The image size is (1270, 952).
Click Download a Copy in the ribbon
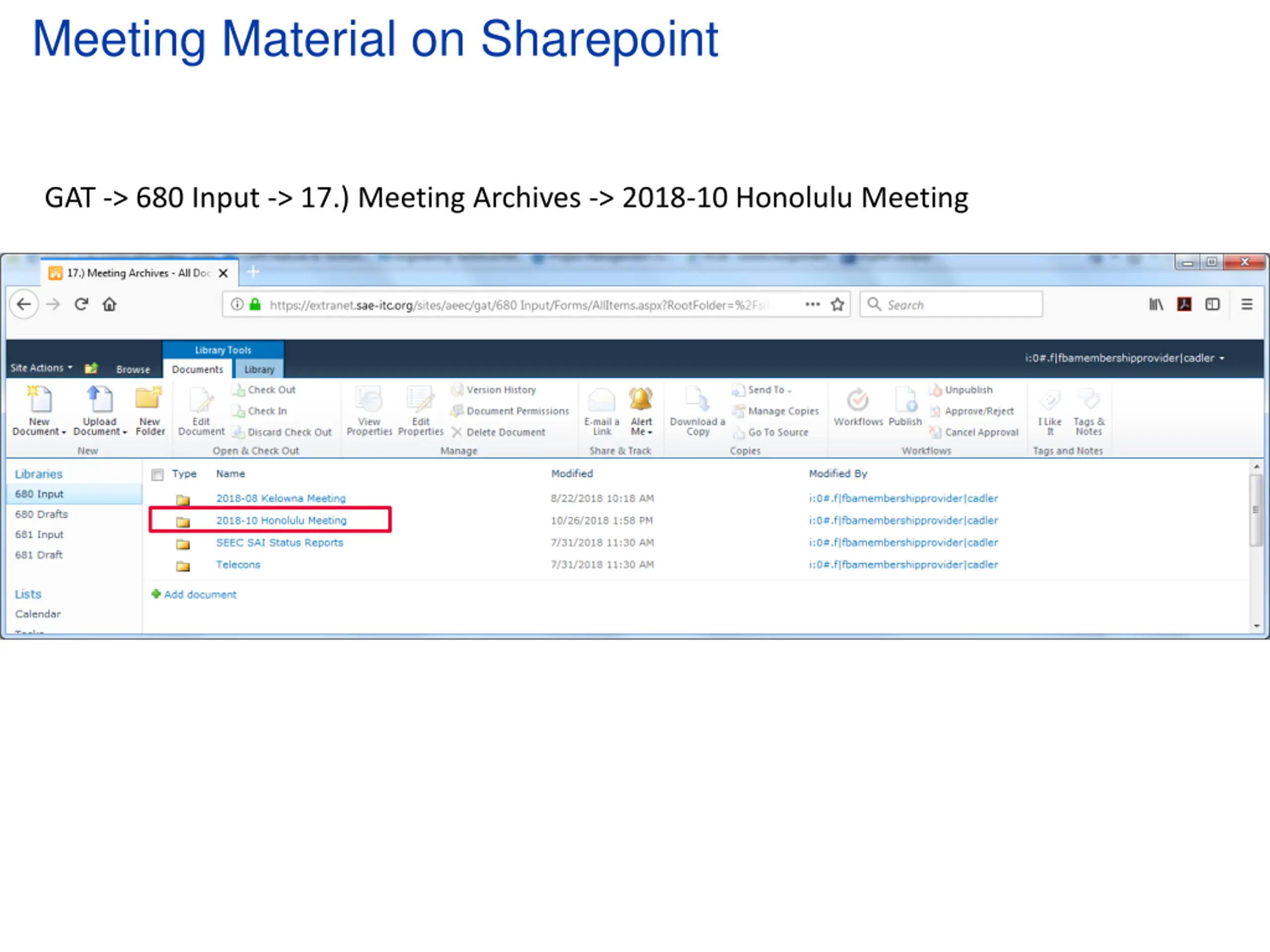(x=698, y=410)
